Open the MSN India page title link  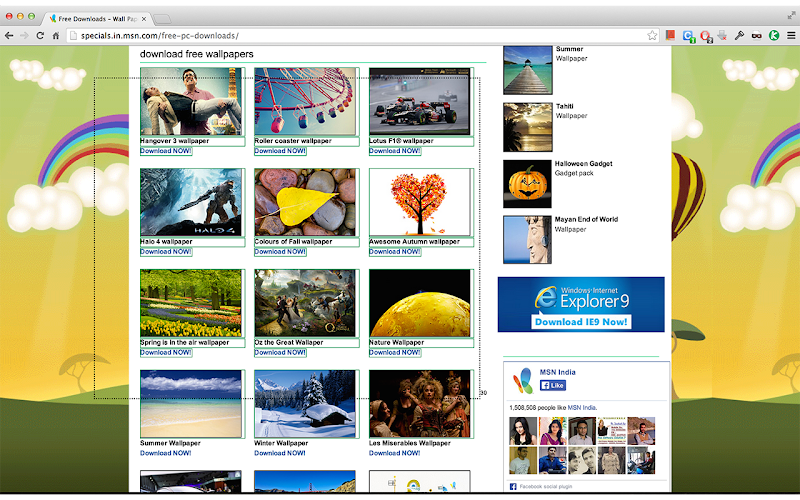(x=557, y=372)
